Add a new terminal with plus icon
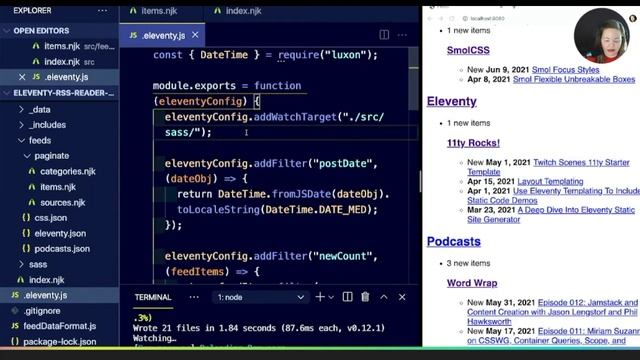The image size is (640, 360). click(320, 297)
